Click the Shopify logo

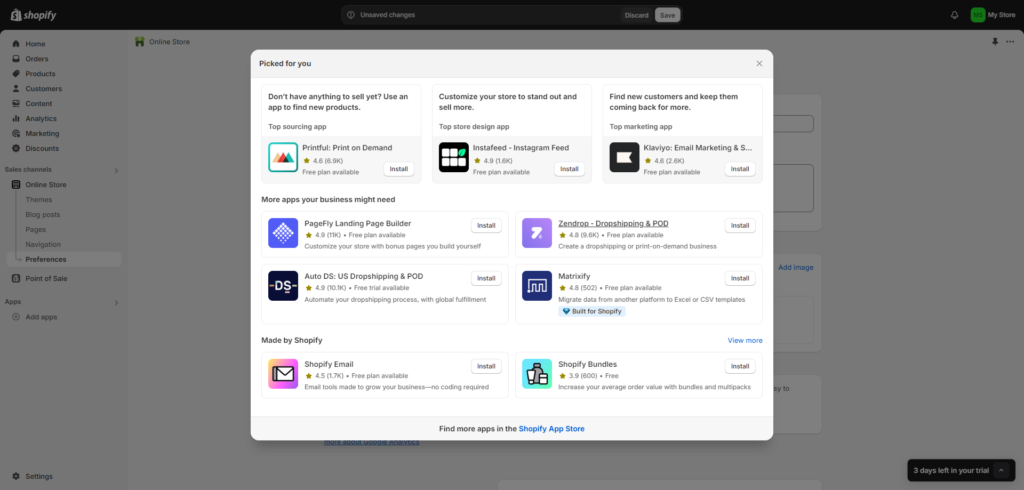33,15
